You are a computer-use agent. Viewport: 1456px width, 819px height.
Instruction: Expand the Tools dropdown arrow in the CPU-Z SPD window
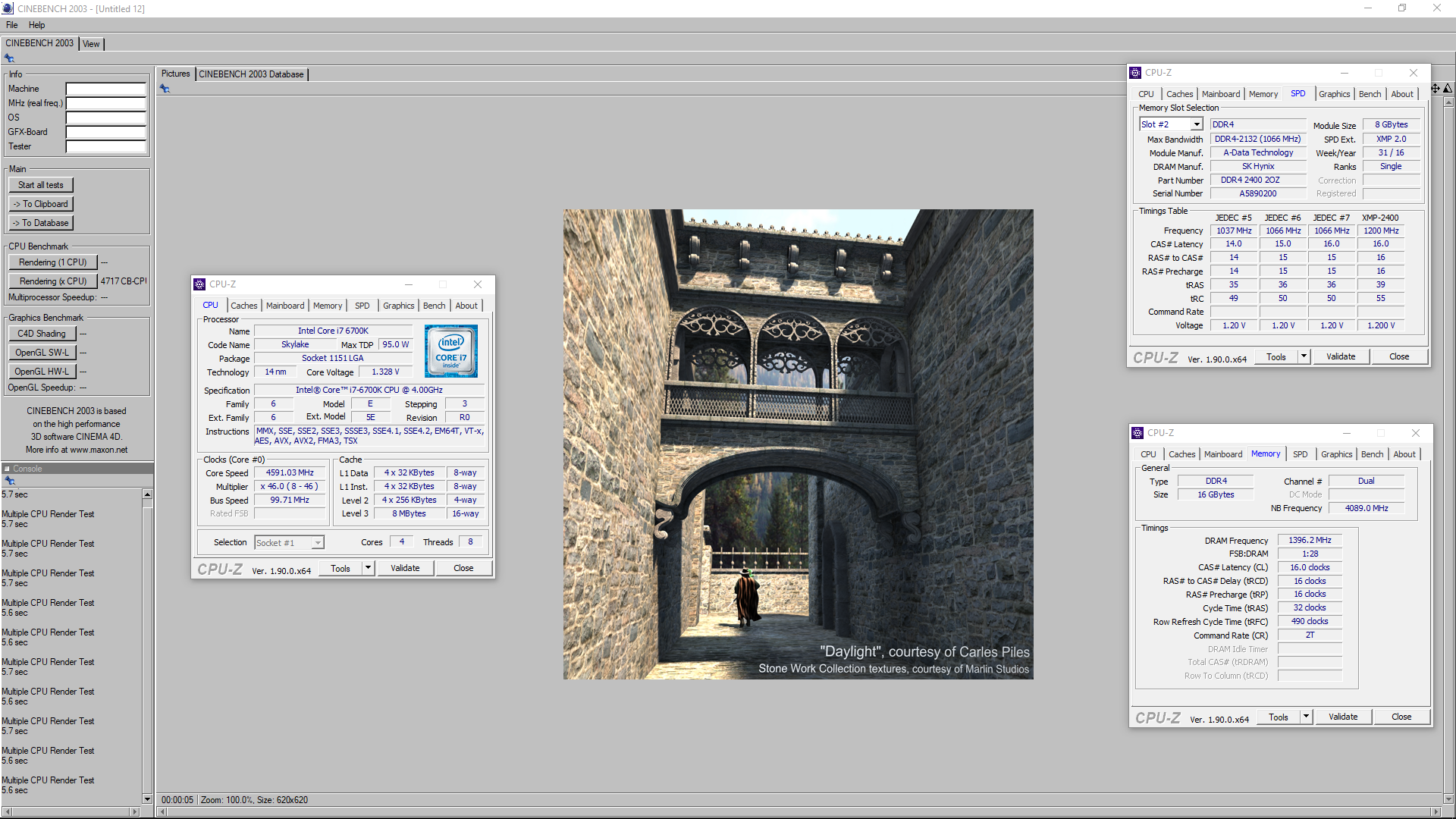coord(1304,356)
